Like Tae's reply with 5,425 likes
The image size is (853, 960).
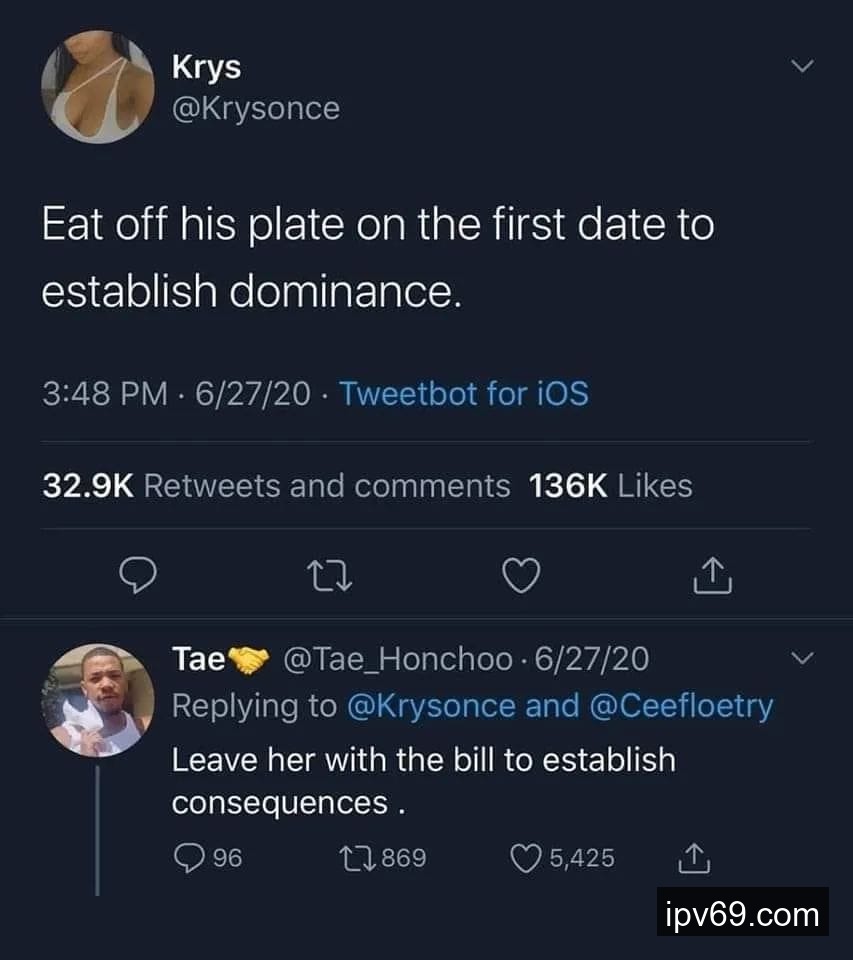click(x=525, y=857)
